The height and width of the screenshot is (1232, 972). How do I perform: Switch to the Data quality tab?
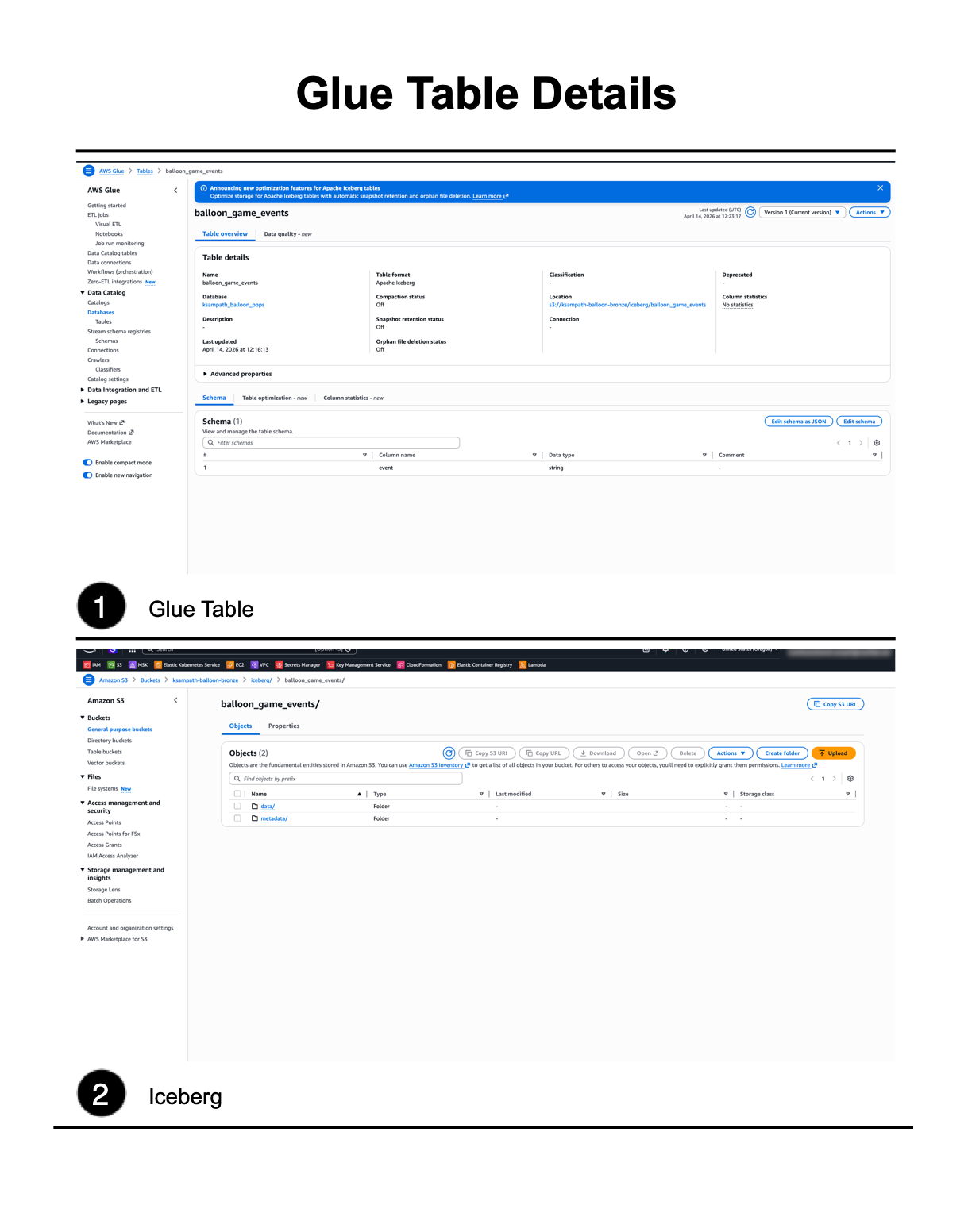pyautogui.click(x=287, y=234)
